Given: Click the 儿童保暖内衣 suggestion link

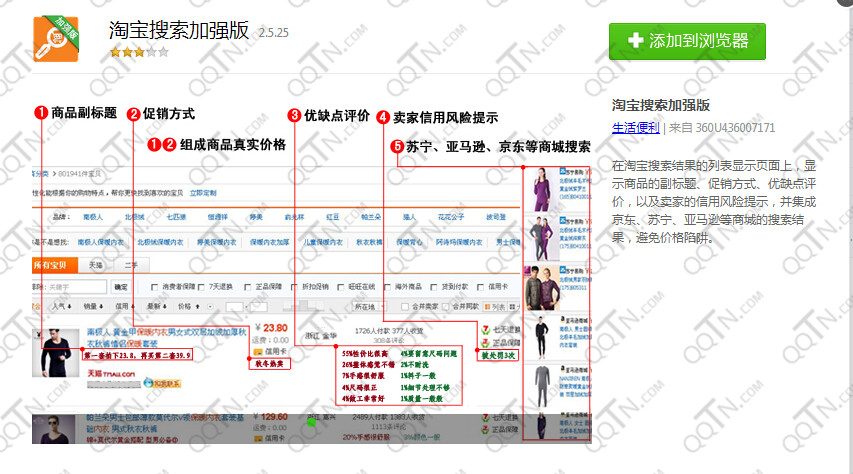Looking at the screenshot, I should click(323, 242).
